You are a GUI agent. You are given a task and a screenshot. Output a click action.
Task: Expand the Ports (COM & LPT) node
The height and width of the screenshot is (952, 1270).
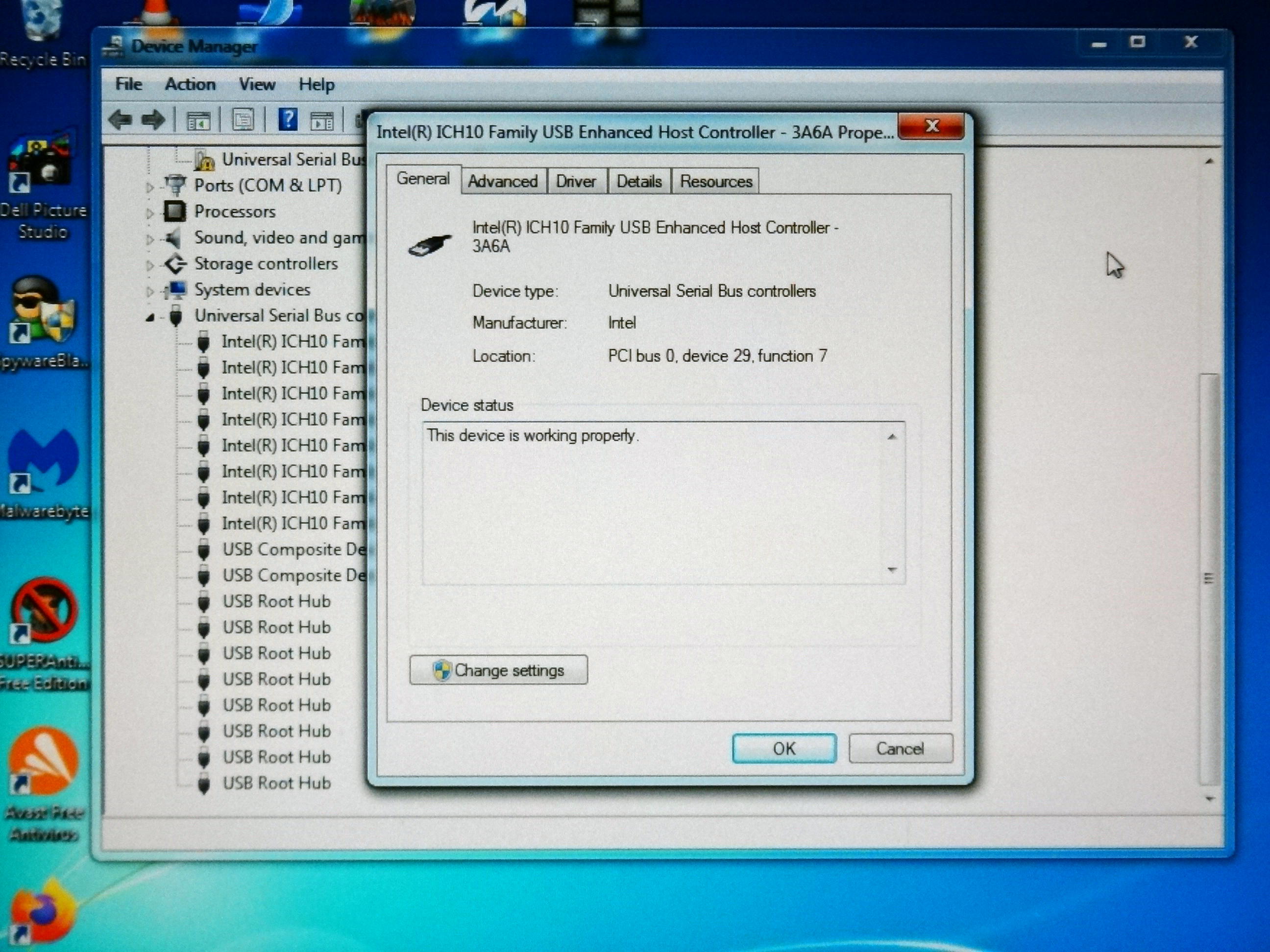point(150,187)
